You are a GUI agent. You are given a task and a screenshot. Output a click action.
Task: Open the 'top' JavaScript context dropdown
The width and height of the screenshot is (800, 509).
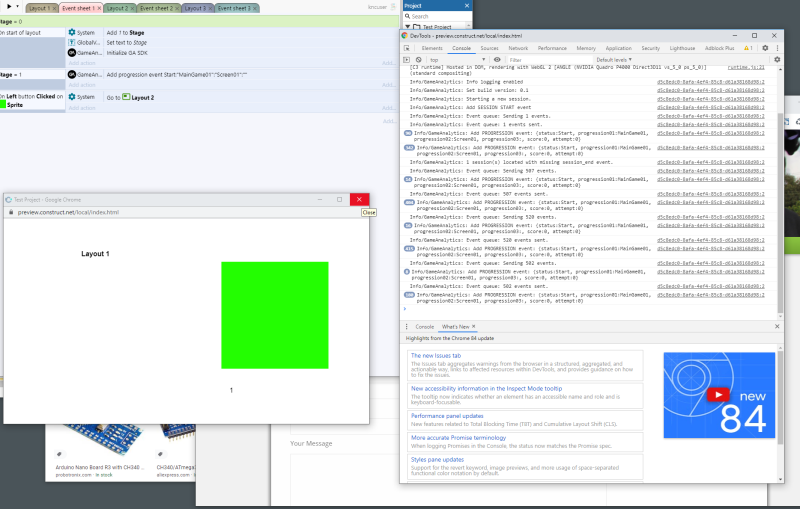(457, 60)
